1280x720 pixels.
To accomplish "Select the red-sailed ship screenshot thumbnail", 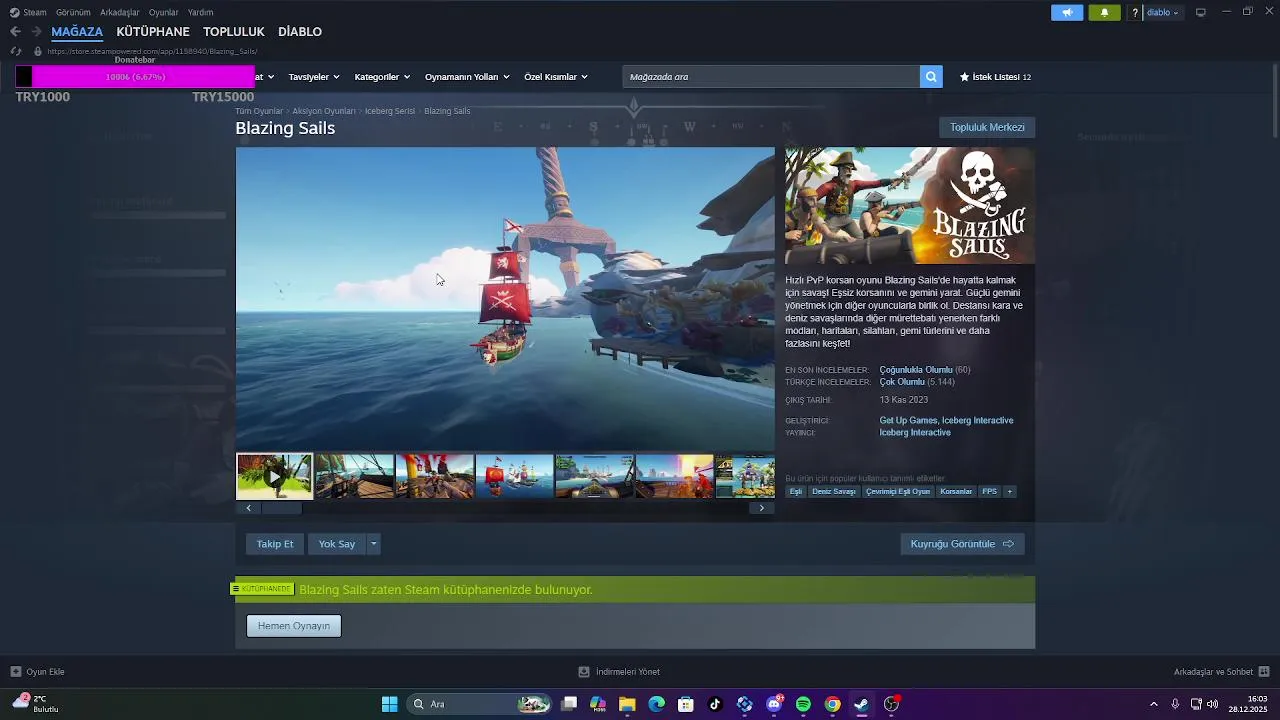I will [x=514, y=476].
